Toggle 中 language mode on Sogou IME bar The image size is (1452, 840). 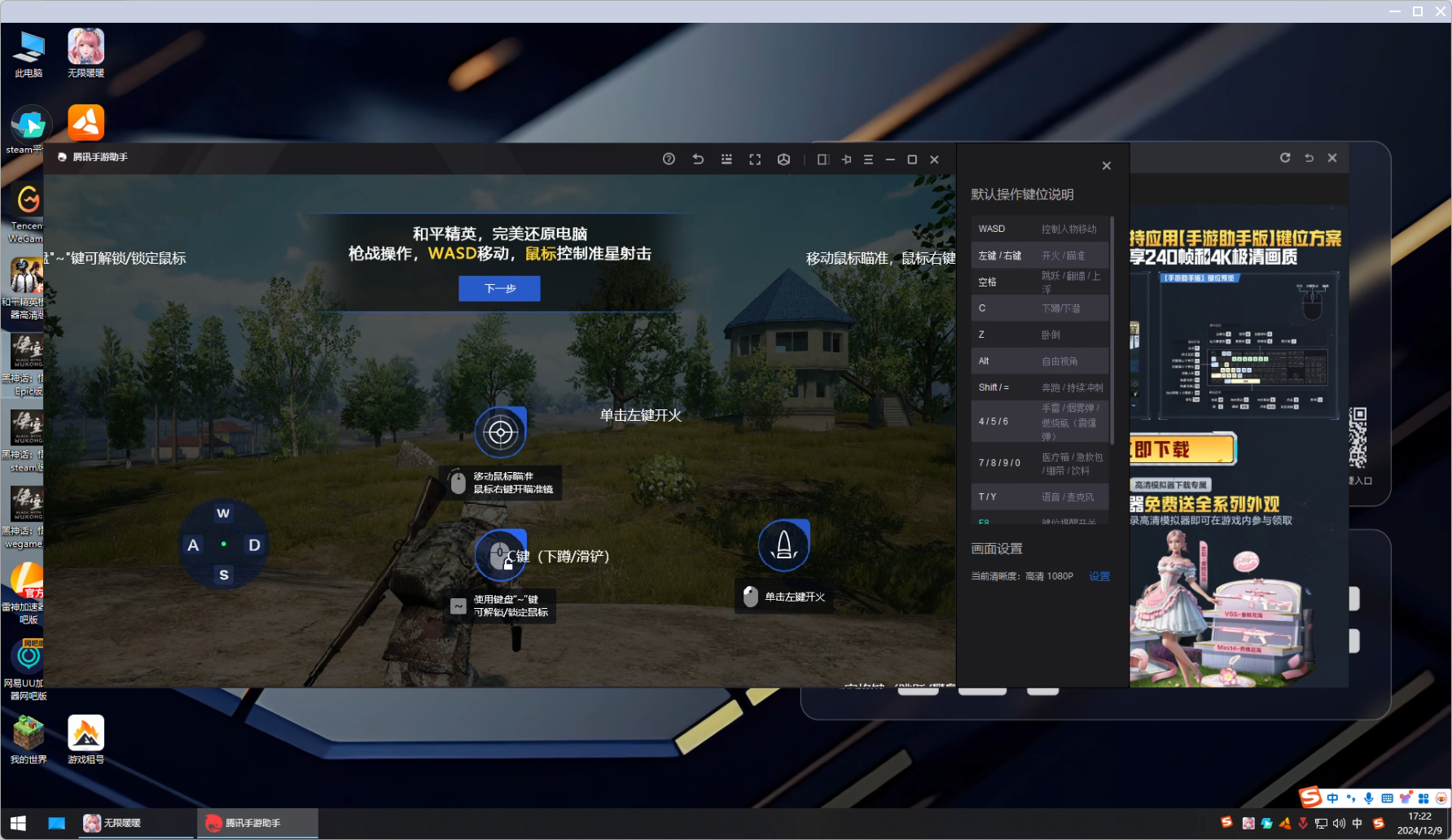(1332, 798)
